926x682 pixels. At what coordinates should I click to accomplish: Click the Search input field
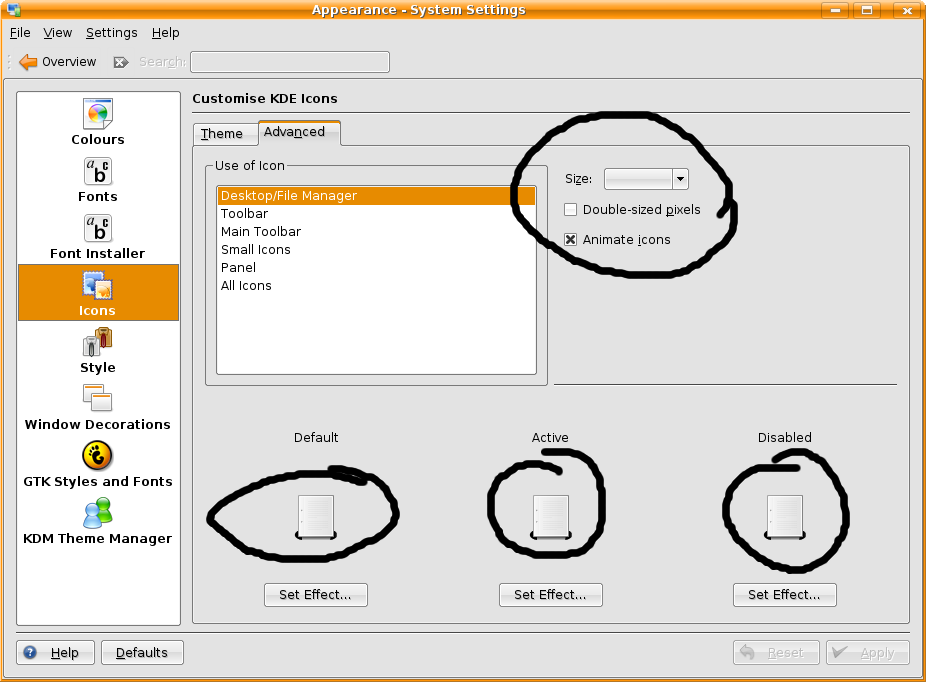[x=290, y=62]
